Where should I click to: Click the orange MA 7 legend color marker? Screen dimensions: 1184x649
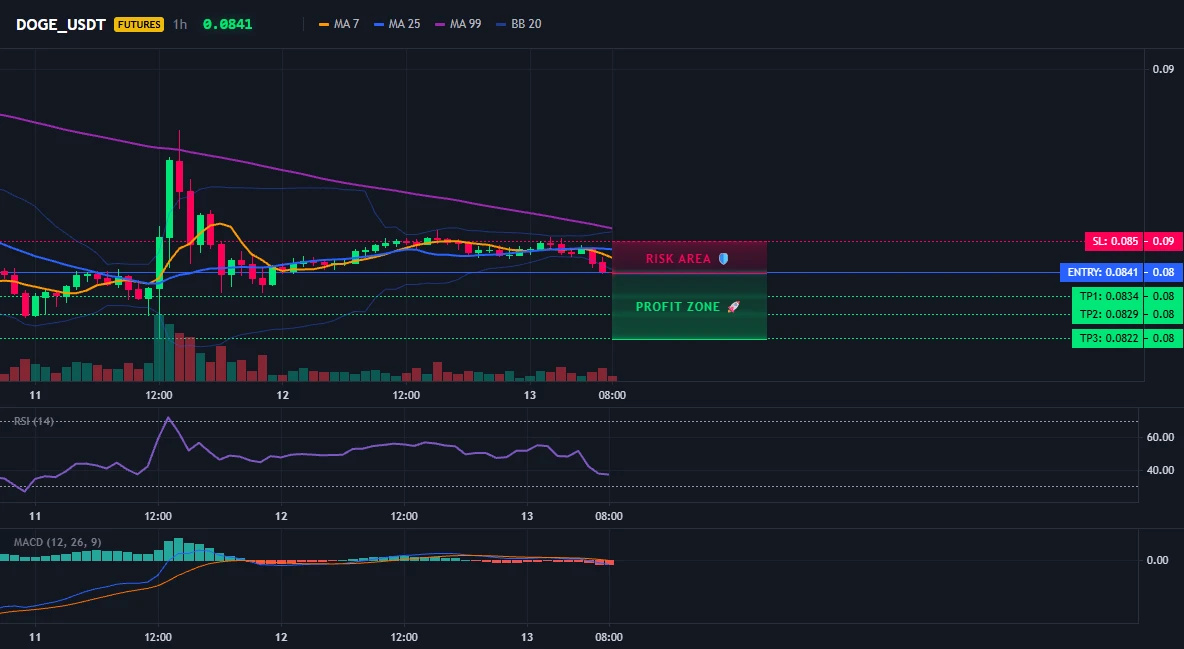click(325, 24)
